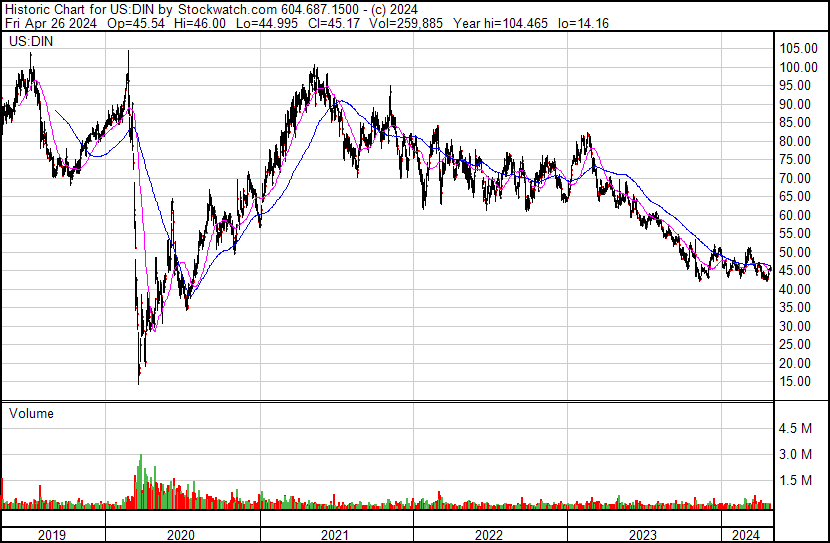Click the 15.00 price axis label
This screenshot has height=543, width=830.
tap(795, 382)
